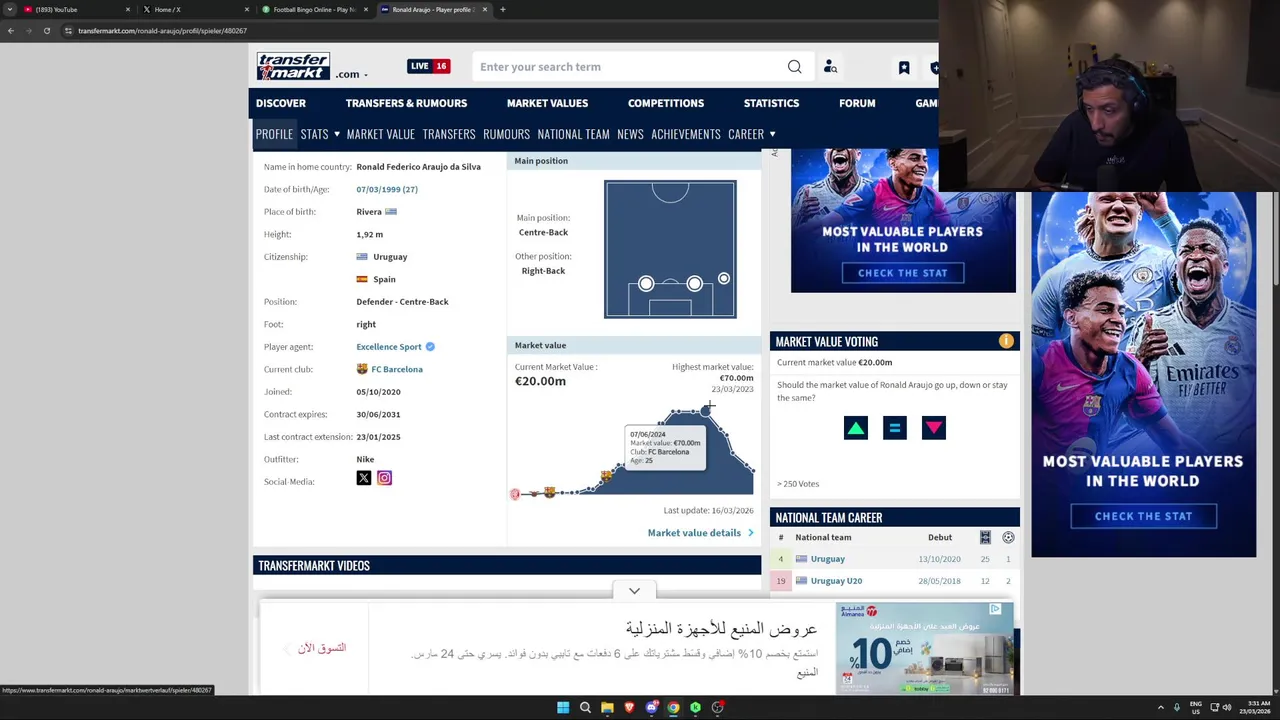
Task: Vote market value up with green arrow
Action: click(855, 428)
